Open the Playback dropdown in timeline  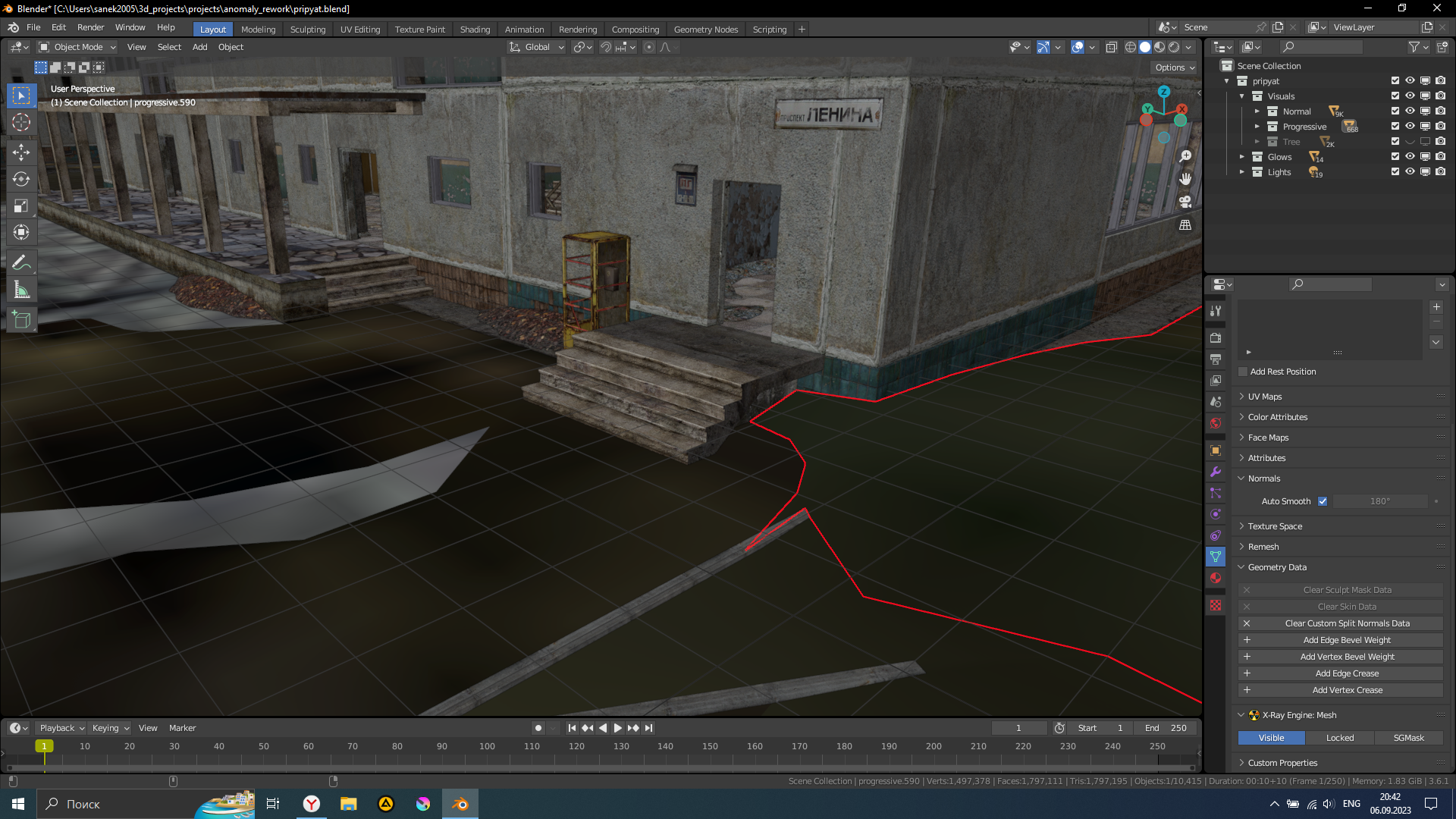coord(61,728)
